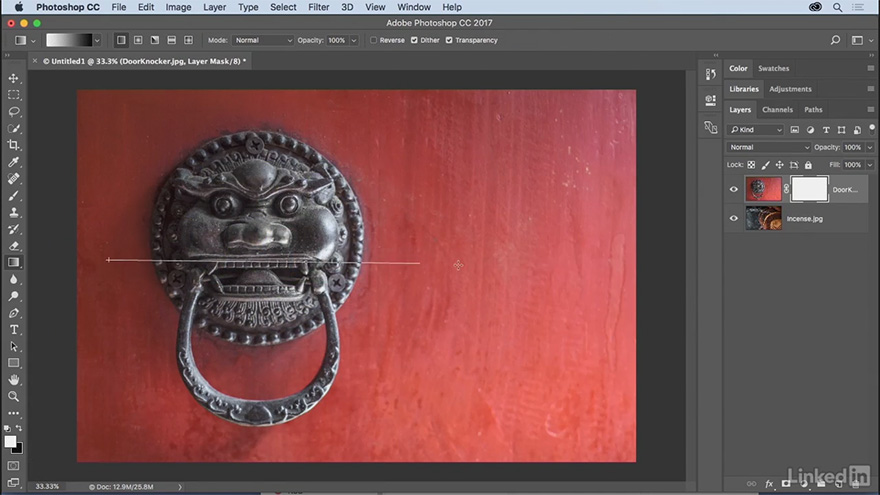Click the foreground color swatch

(x=10, y=441)
